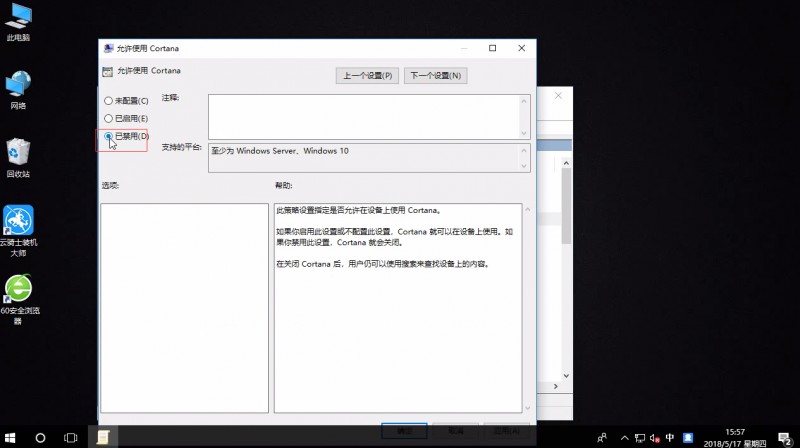Open the muted volume tray icon
This screenshot has height=448, width=800.
click(x=655, y=438)
